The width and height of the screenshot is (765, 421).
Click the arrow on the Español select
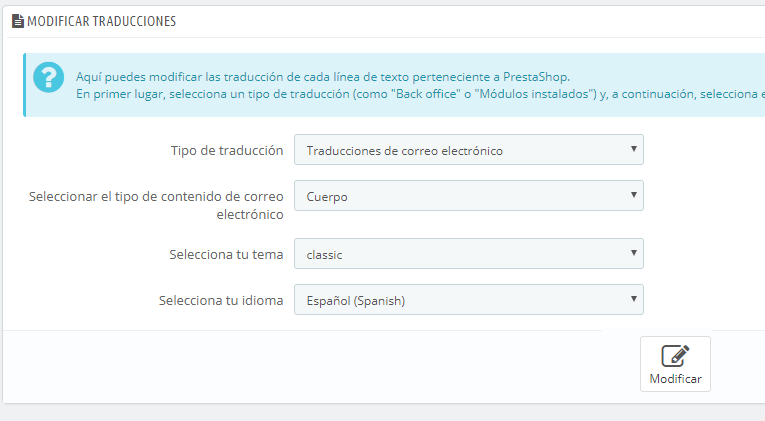click(x=633, y=300)
